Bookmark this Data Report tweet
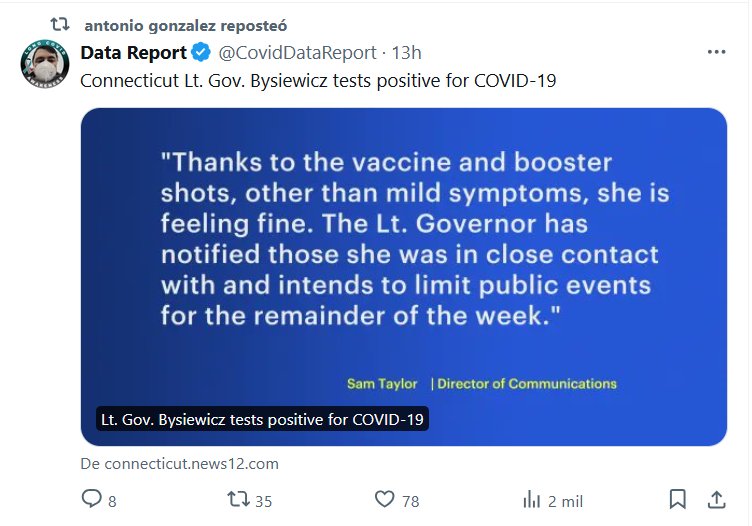 tap(677, 498)
